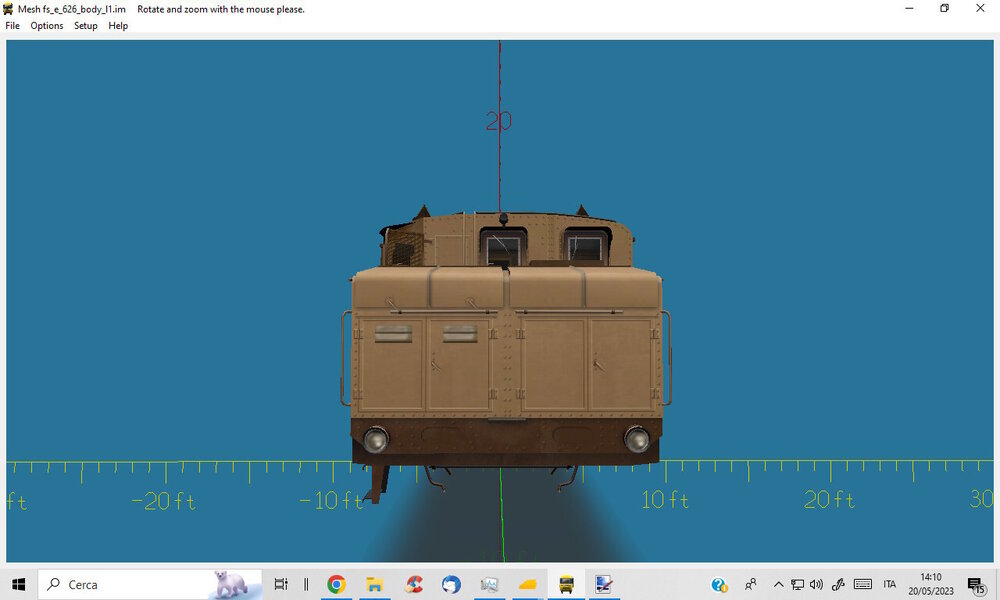Open the People tray icon
Screen dimensions: 1000x600
tap(751, 584)
